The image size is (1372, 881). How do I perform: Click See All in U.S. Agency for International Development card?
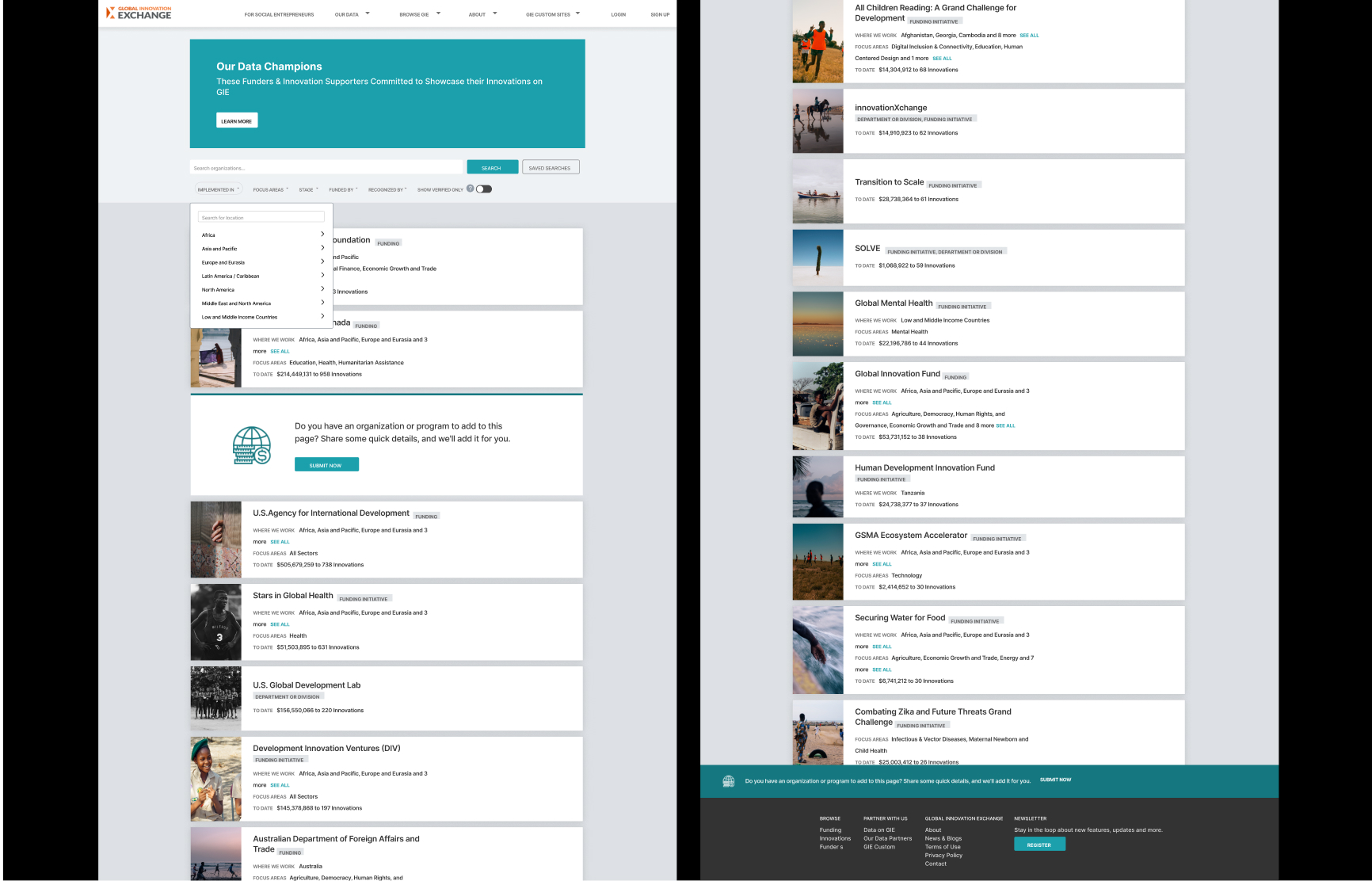pos(280,542)
